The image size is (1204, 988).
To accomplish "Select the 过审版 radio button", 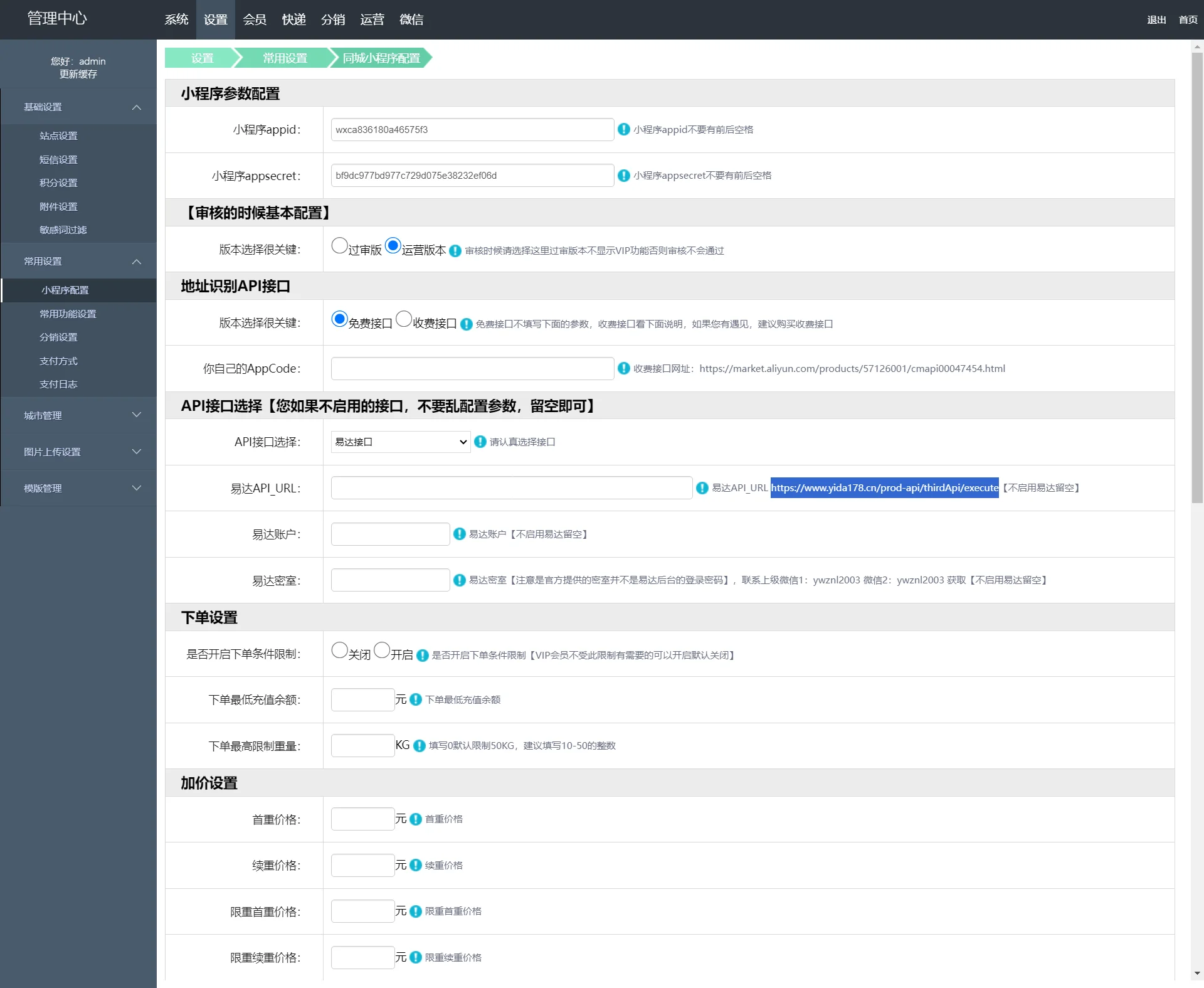I will [x=339, y=245].
